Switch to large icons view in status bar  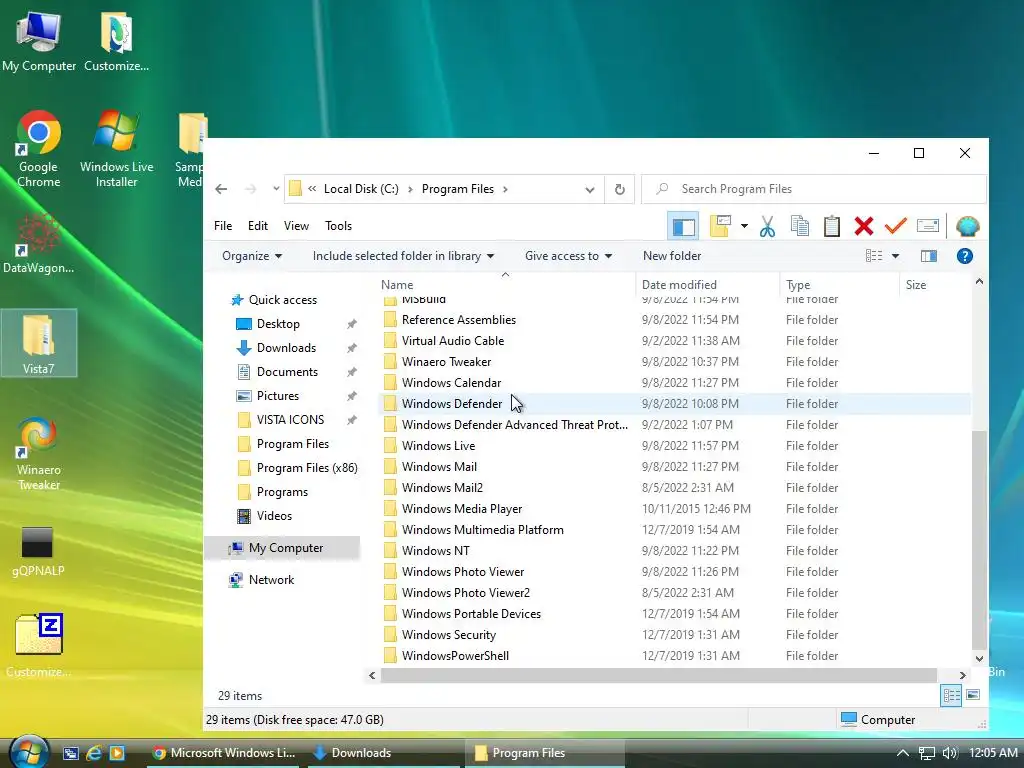pos(973,695)
